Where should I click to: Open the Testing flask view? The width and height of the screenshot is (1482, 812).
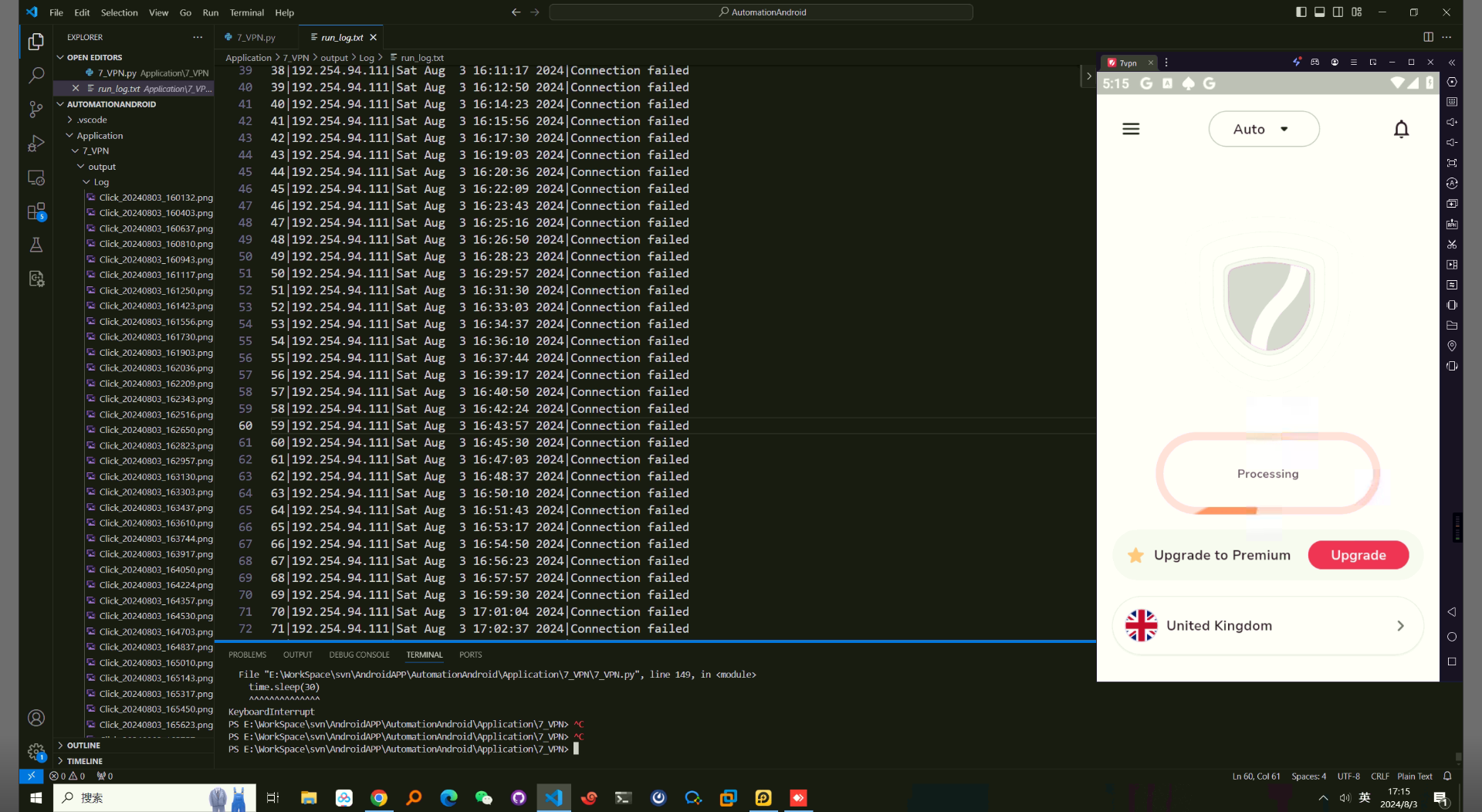(36, 245)
